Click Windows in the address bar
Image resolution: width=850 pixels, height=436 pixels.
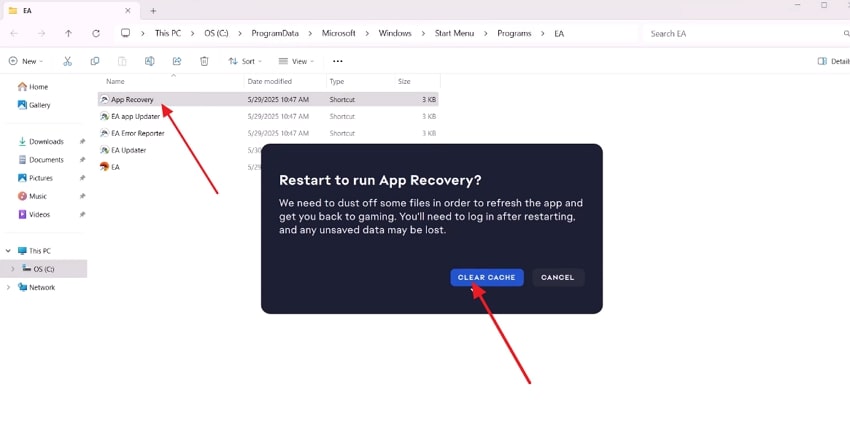395,33
